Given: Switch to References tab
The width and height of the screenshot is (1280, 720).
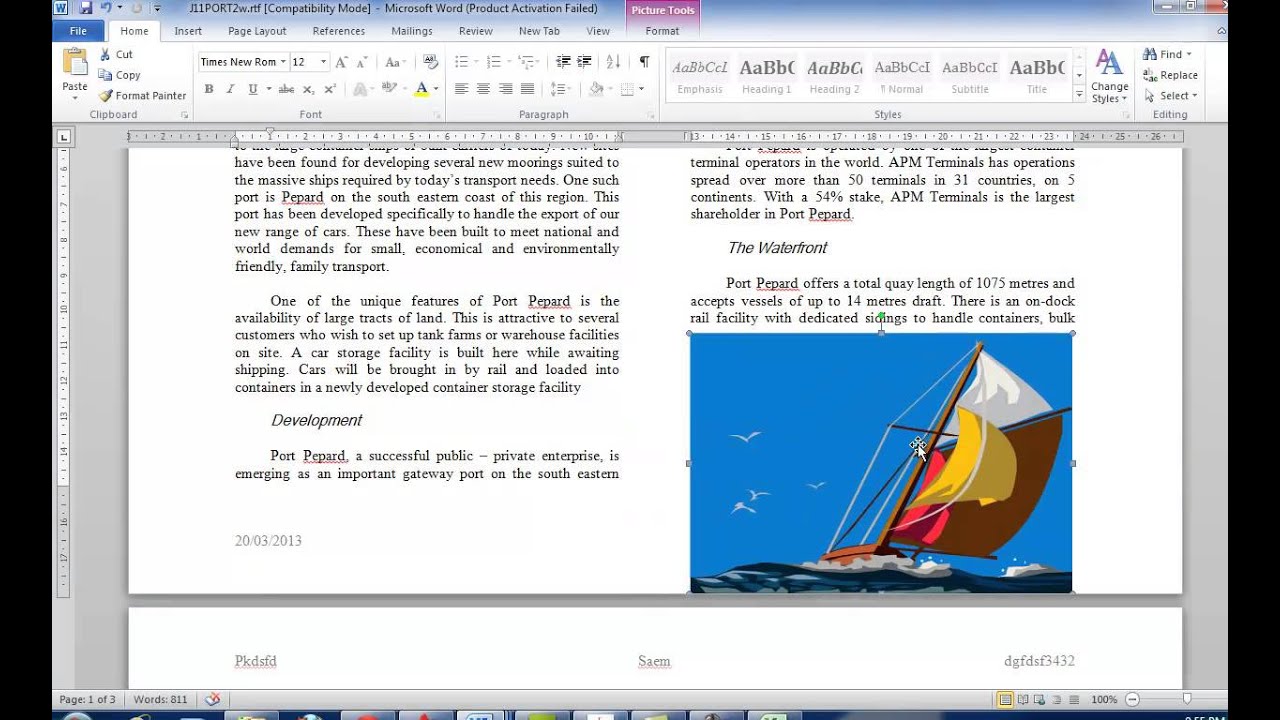Looking at the screenshot, I should 339,31.
